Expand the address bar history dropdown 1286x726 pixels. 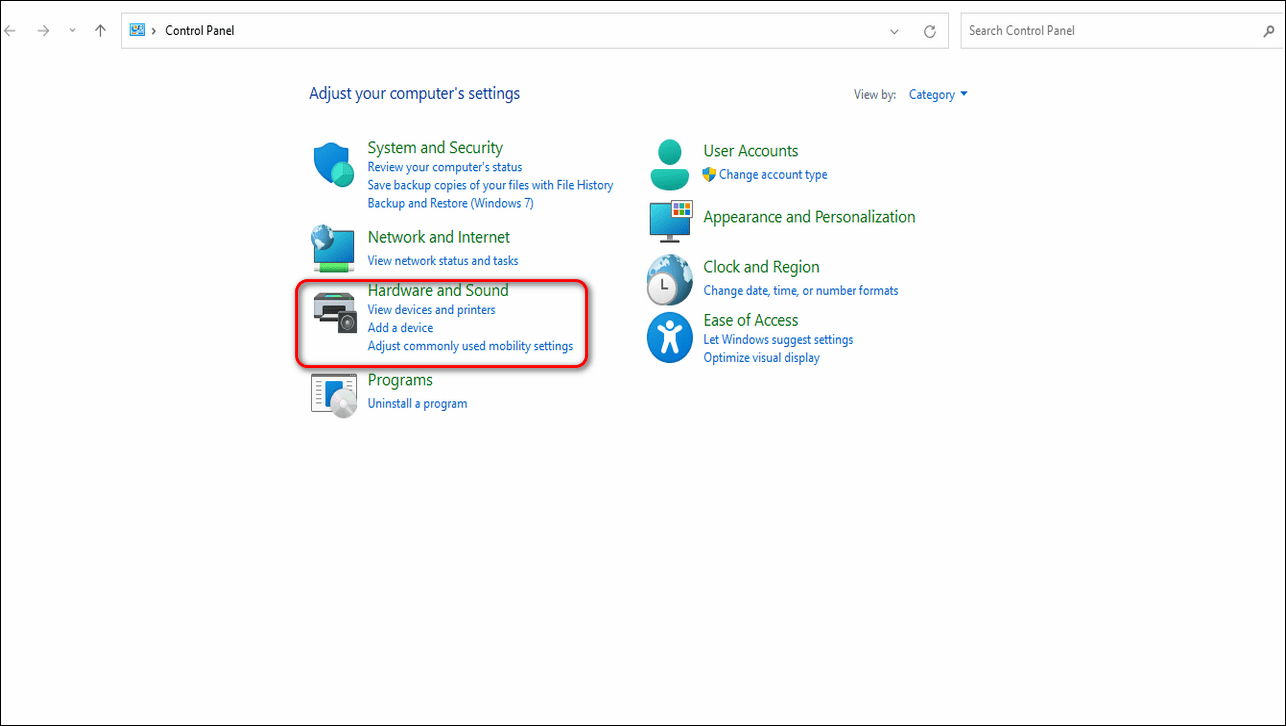(x=894, y=31)
